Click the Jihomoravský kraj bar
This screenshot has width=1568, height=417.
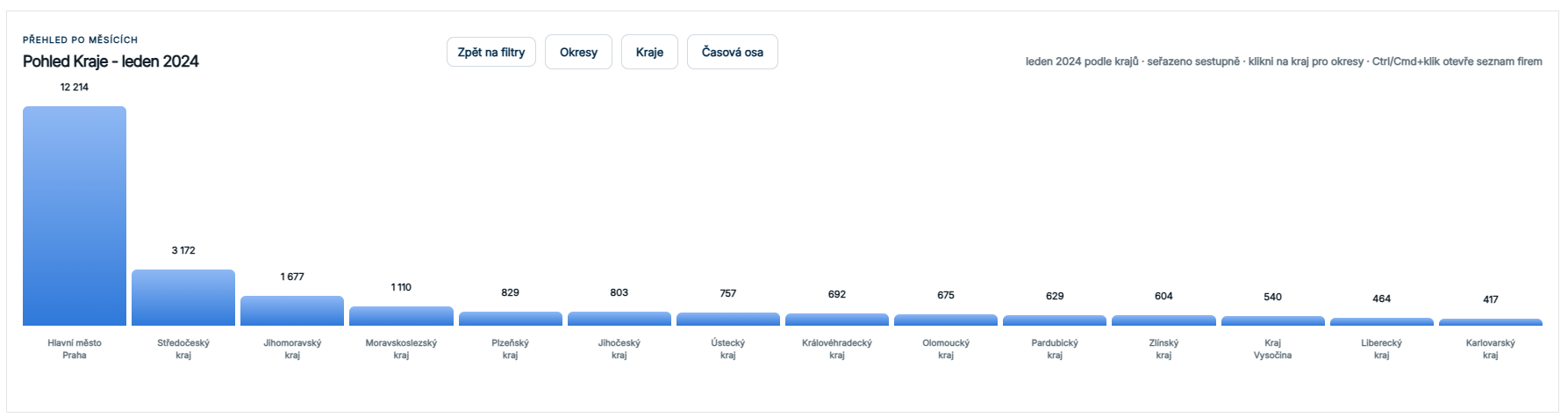[292, 311]
